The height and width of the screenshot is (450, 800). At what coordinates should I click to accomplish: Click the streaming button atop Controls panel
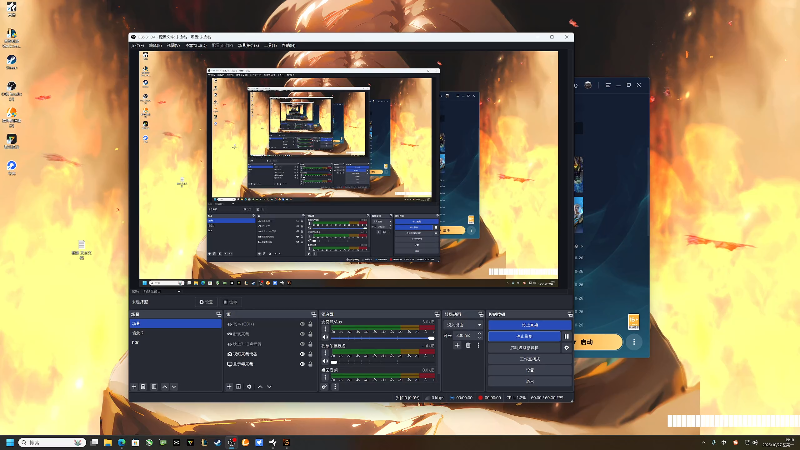pos(530,324)
